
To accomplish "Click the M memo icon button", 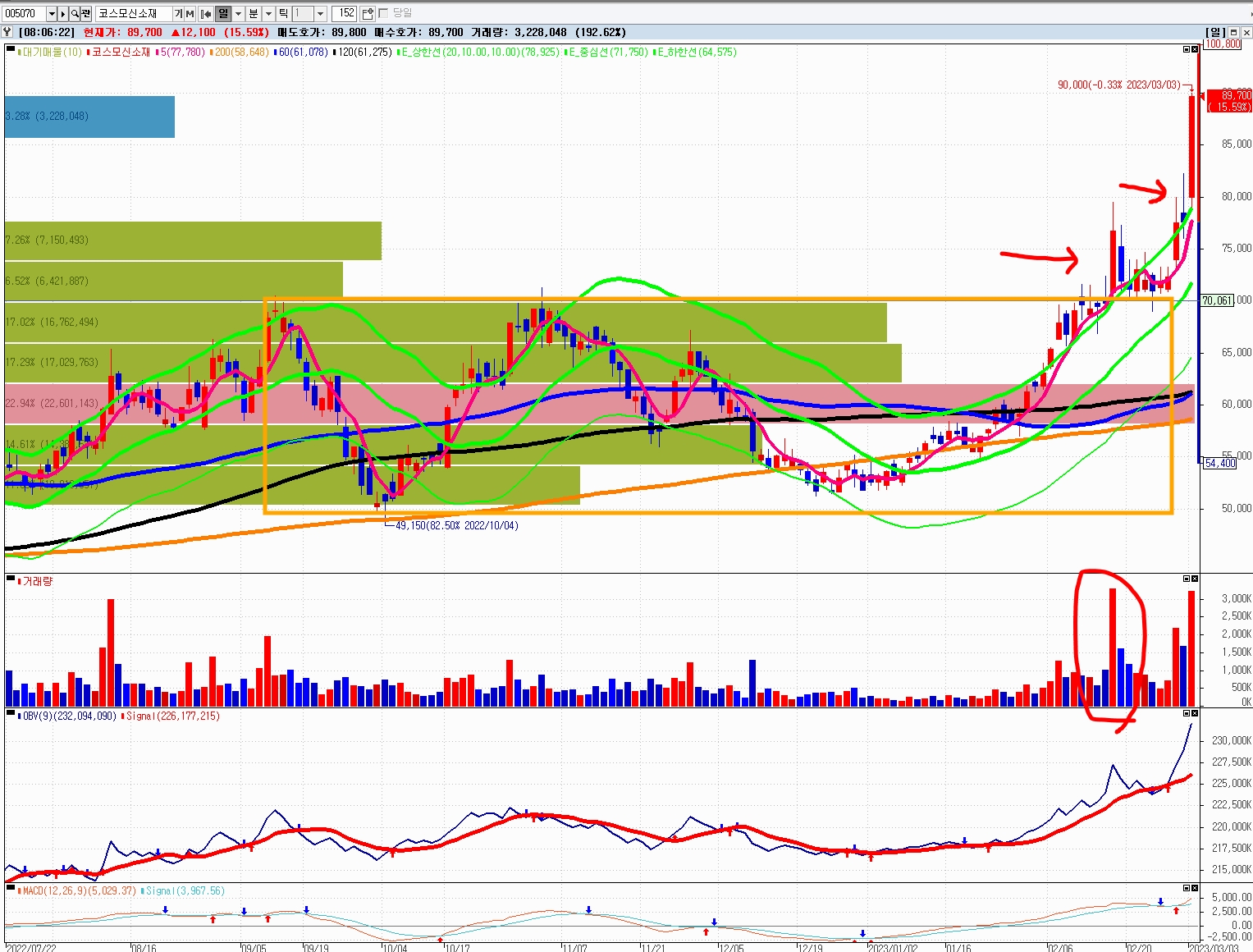I will [190, 14].
